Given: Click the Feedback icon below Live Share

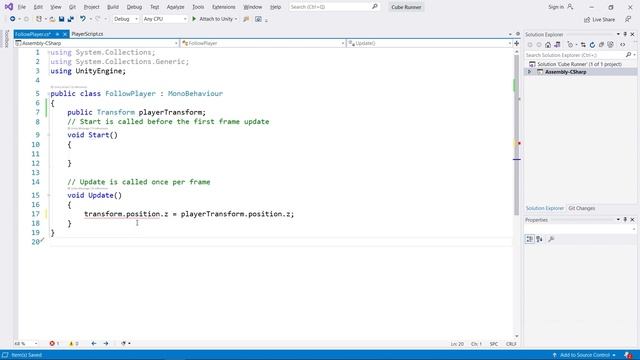Looking at the screenshot, I should pos(629,19).
